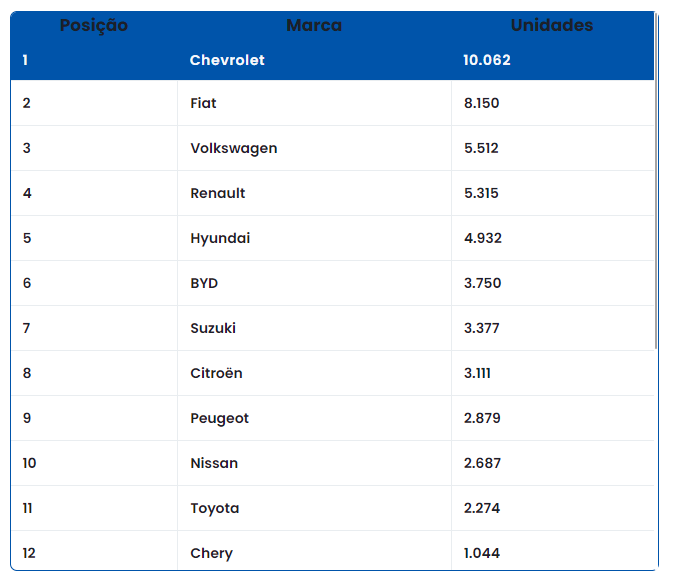Click the Marca column header

coord(314,25)
